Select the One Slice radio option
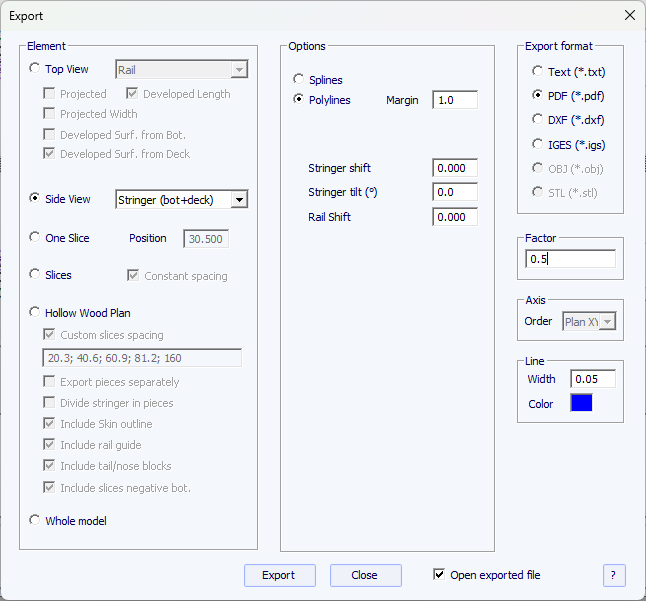Viewport: 646px width, 601px height. pyautogui.click(x=36, y=238)
